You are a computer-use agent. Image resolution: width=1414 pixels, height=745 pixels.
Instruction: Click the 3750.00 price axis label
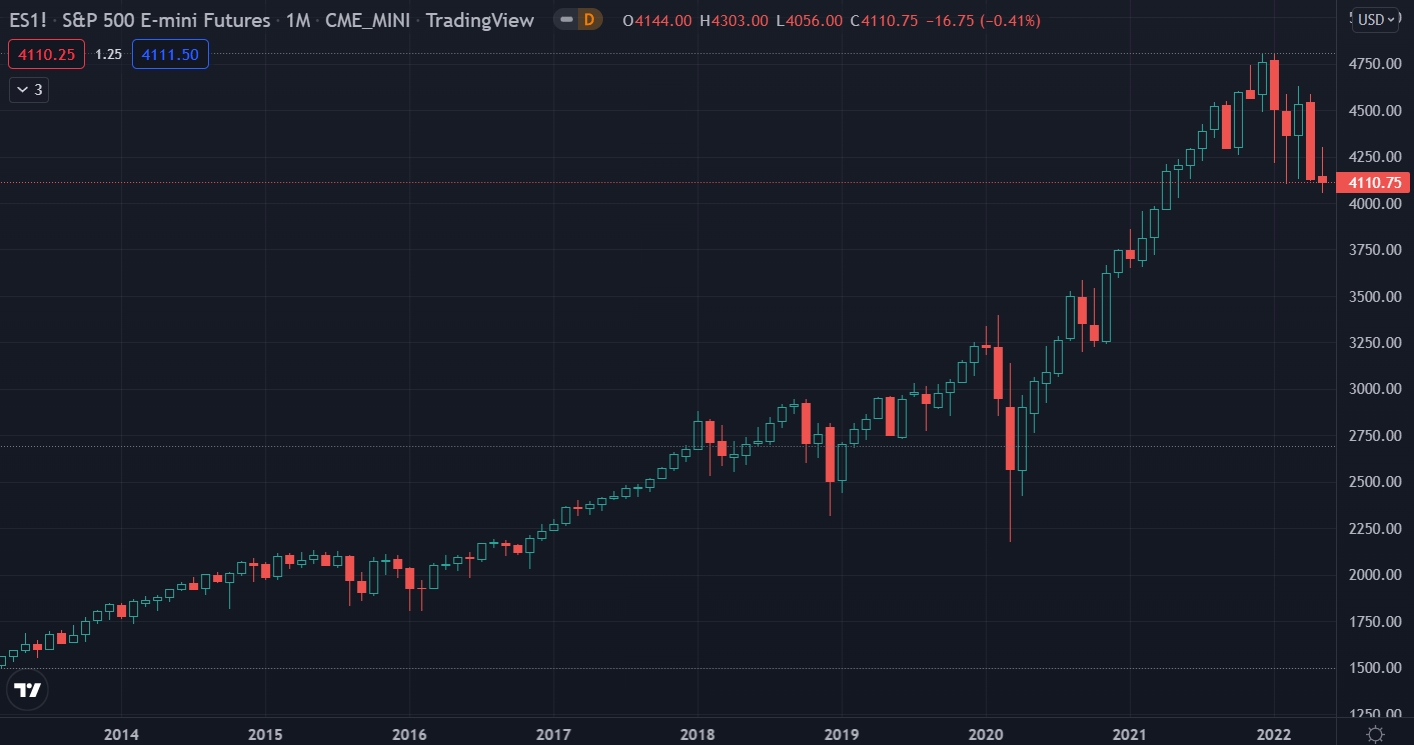pyautogui.click(x=1374, y=250)
